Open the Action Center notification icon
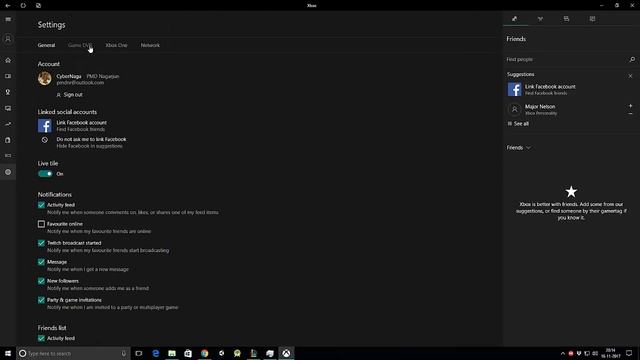 point(629,353)
